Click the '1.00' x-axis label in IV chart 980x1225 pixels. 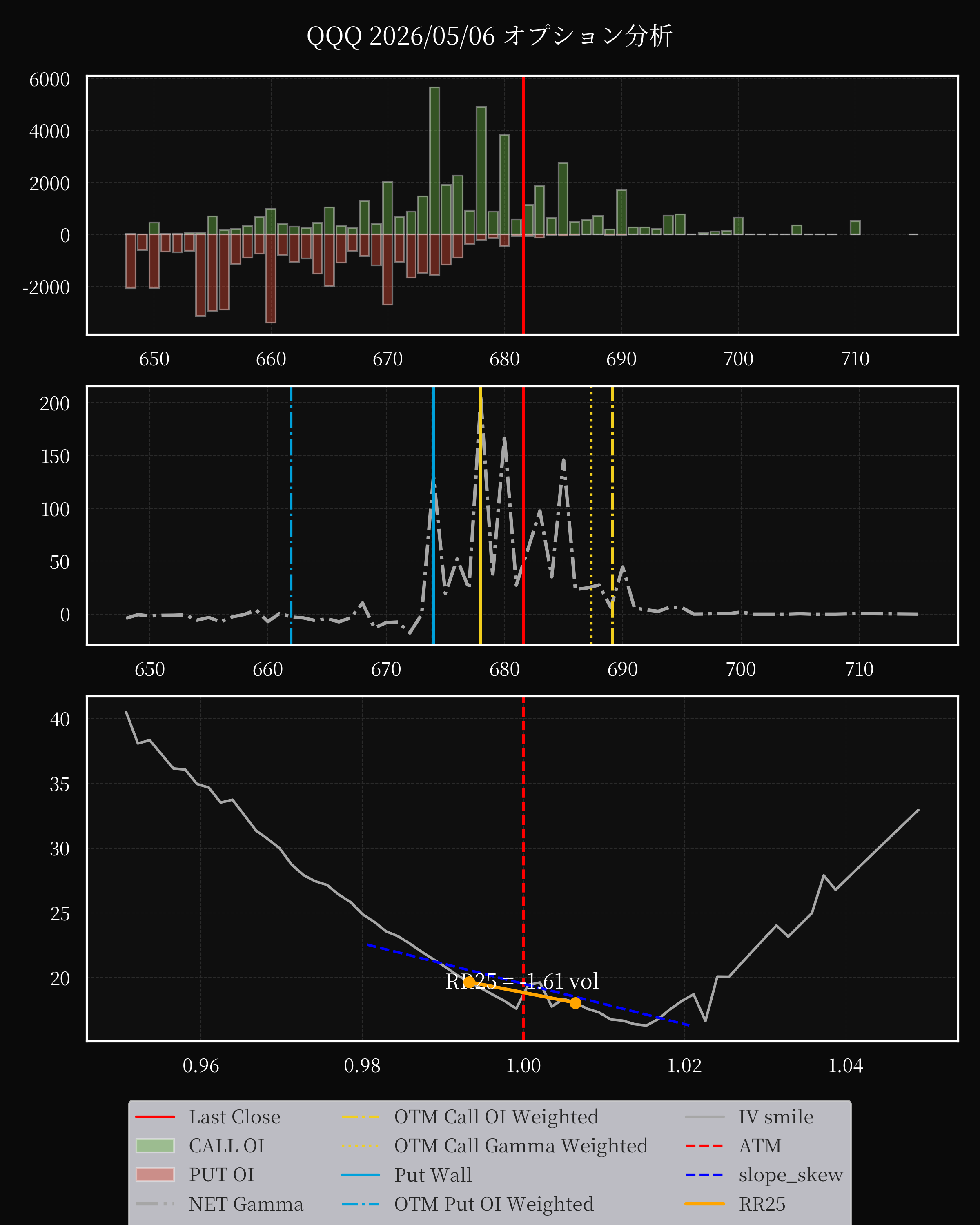pos(523,1065)
